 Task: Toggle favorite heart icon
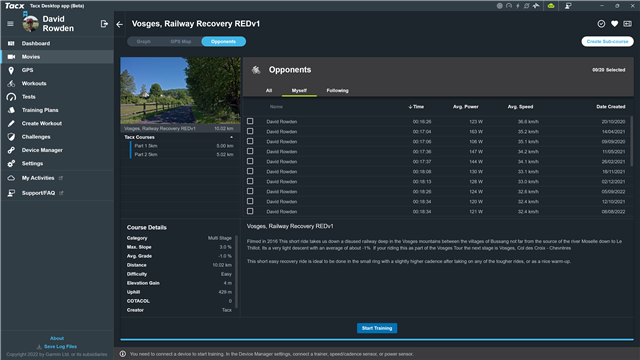614,24
